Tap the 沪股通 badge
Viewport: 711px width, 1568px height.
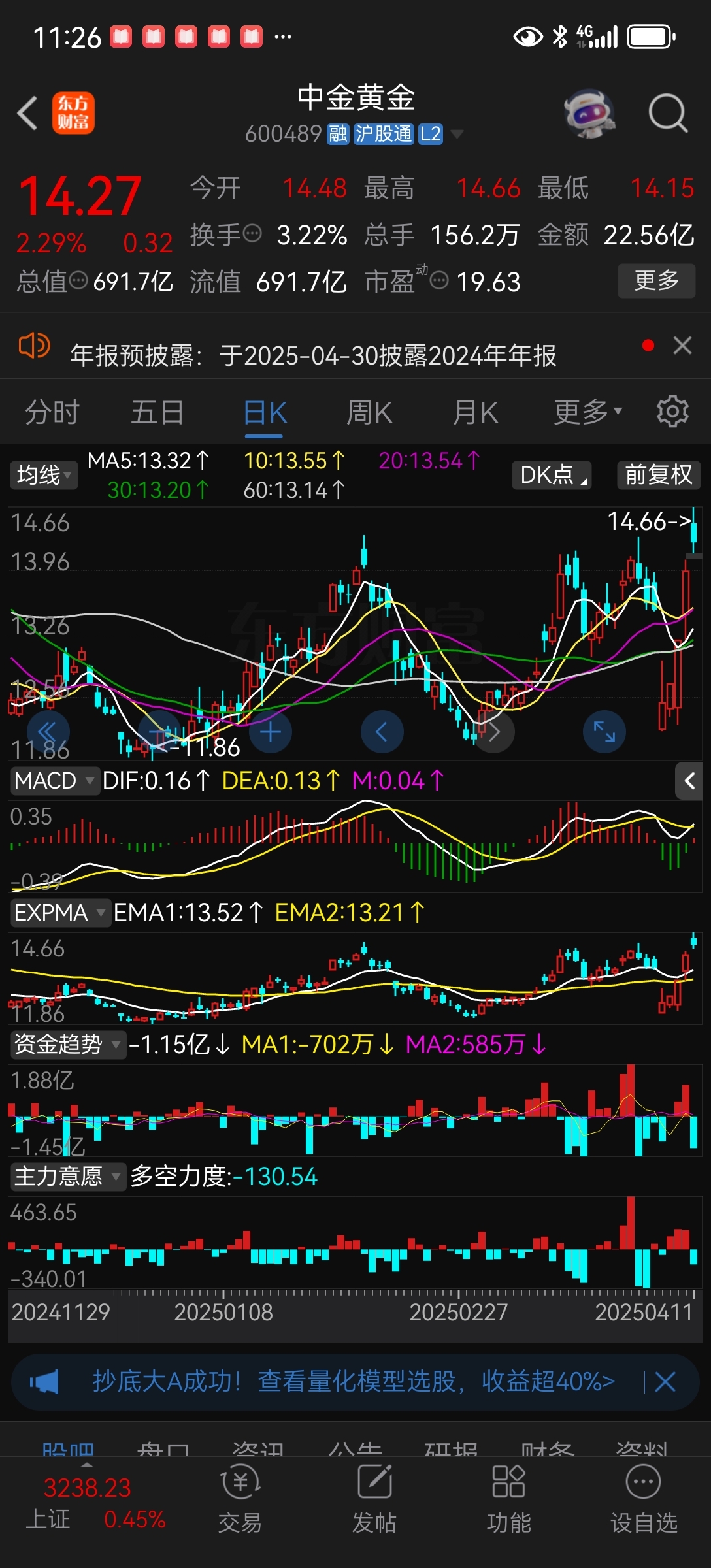point(384,134)
